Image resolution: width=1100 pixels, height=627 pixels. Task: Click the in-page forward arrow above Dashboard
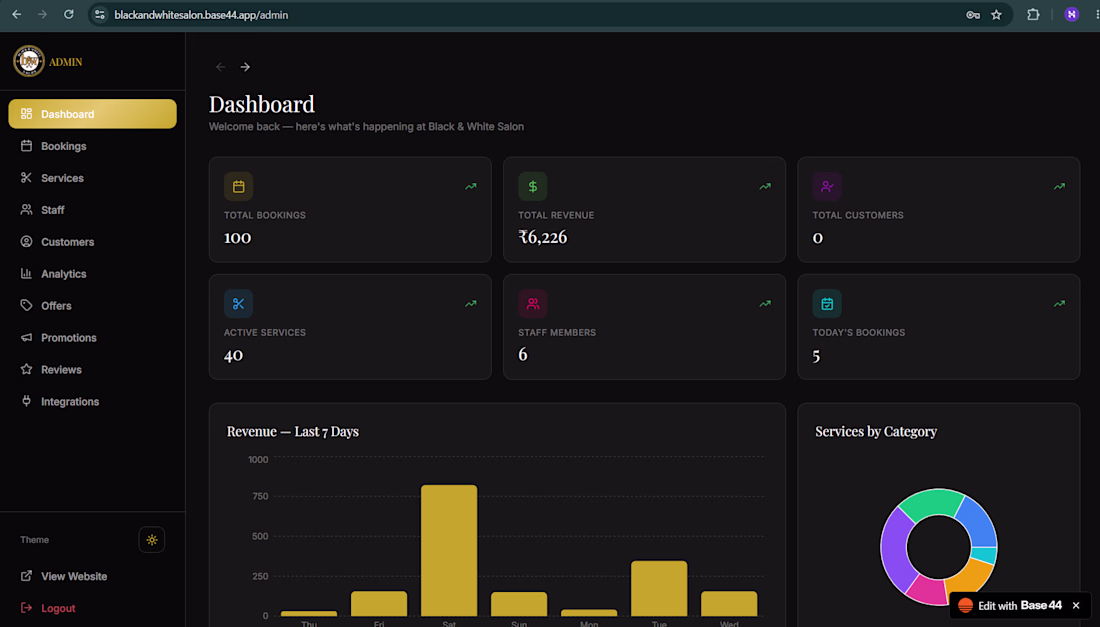[245, 67]
